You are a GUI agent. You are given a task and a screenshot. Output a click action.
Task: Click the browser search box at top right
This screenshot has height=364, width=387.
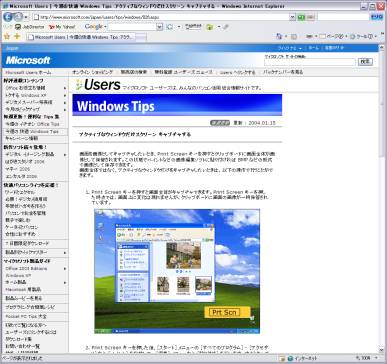(343, 17)
